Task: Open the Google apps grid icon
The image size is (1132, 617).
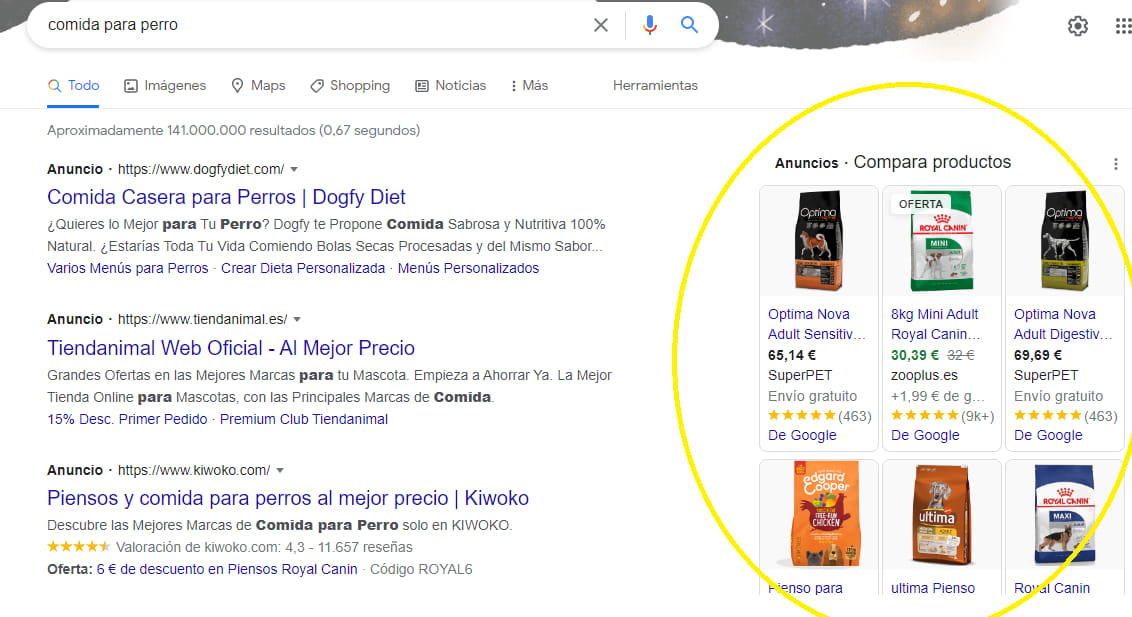Action: (x=1123, y=26)
